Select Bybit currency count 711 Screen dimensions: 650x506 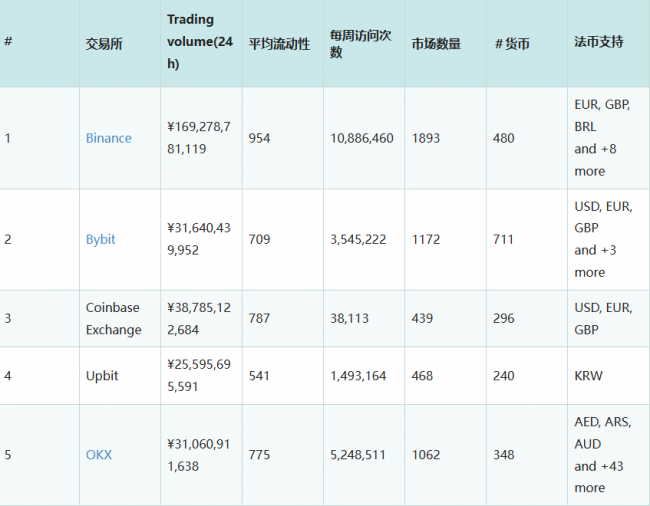point(503,239)
